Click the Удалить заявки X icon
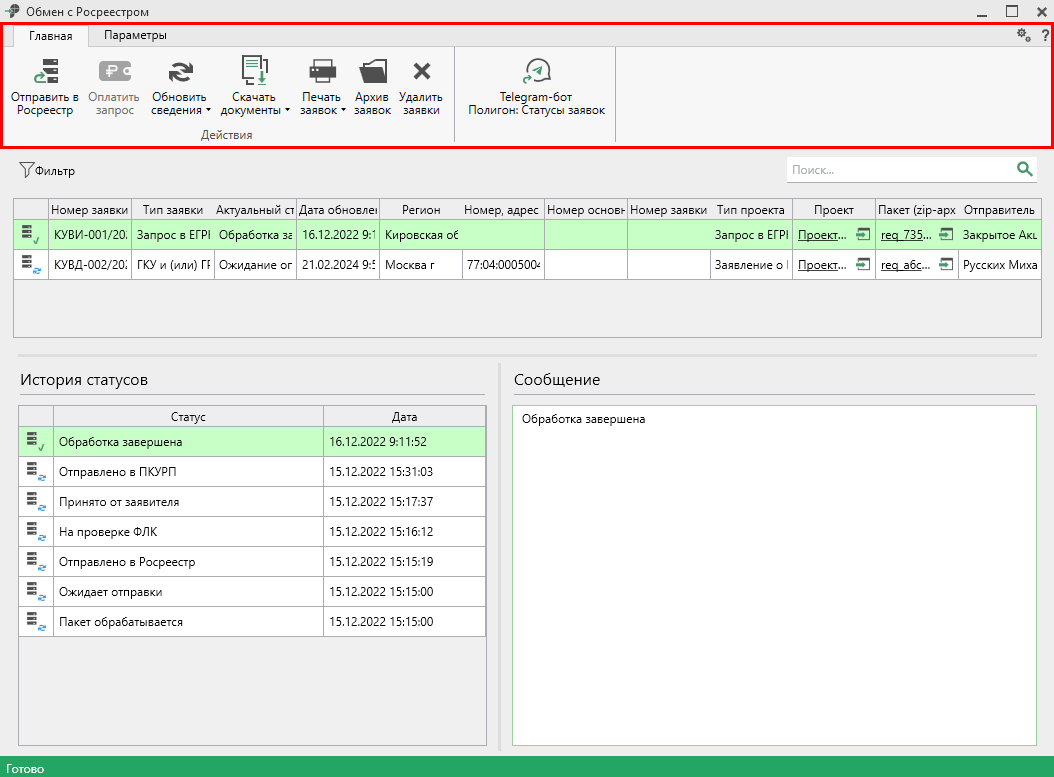The height and width of the screenshot is (777, 1054). (x=421, y=72)
